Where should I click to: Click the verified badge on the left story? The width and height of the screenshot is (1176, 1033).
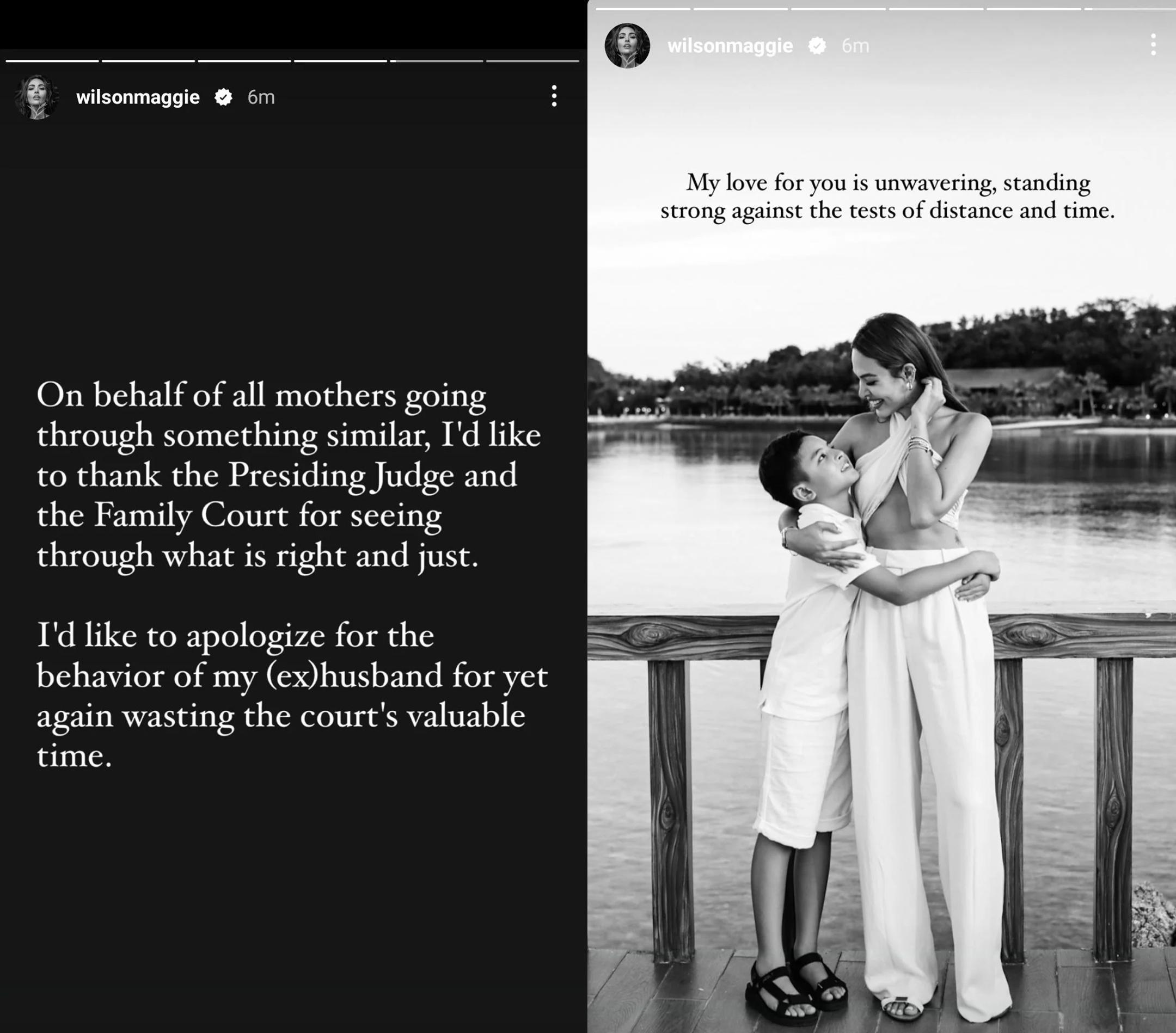223,97
